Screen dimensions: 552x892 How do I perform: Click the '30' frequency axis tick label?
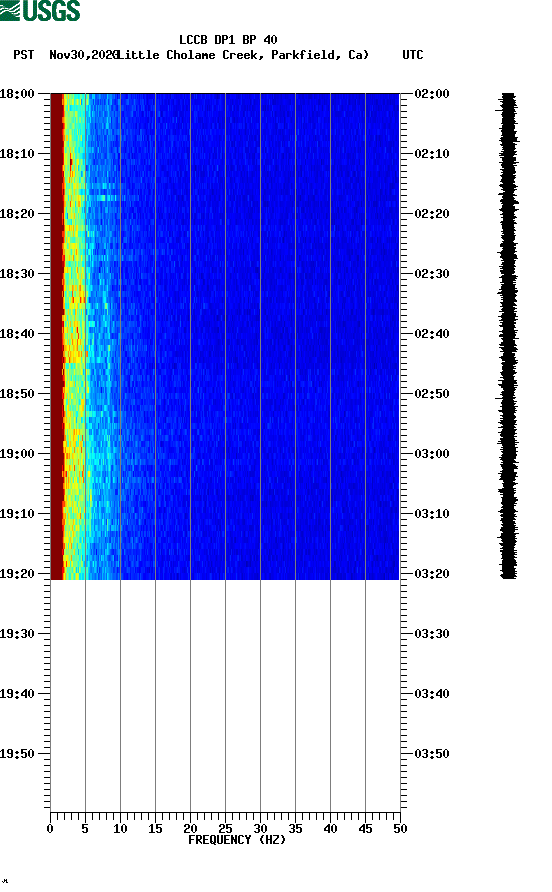pos(260,829)
